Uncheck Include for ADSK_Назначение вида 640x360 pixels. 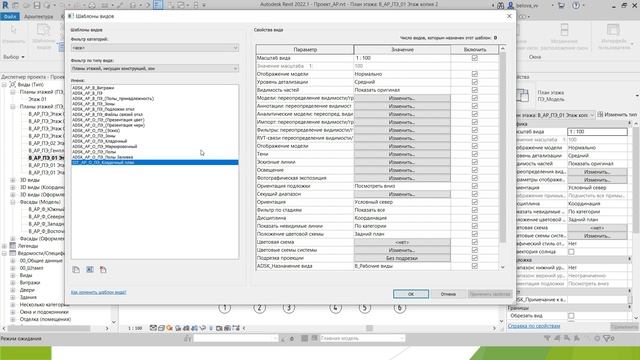(474, 266)
